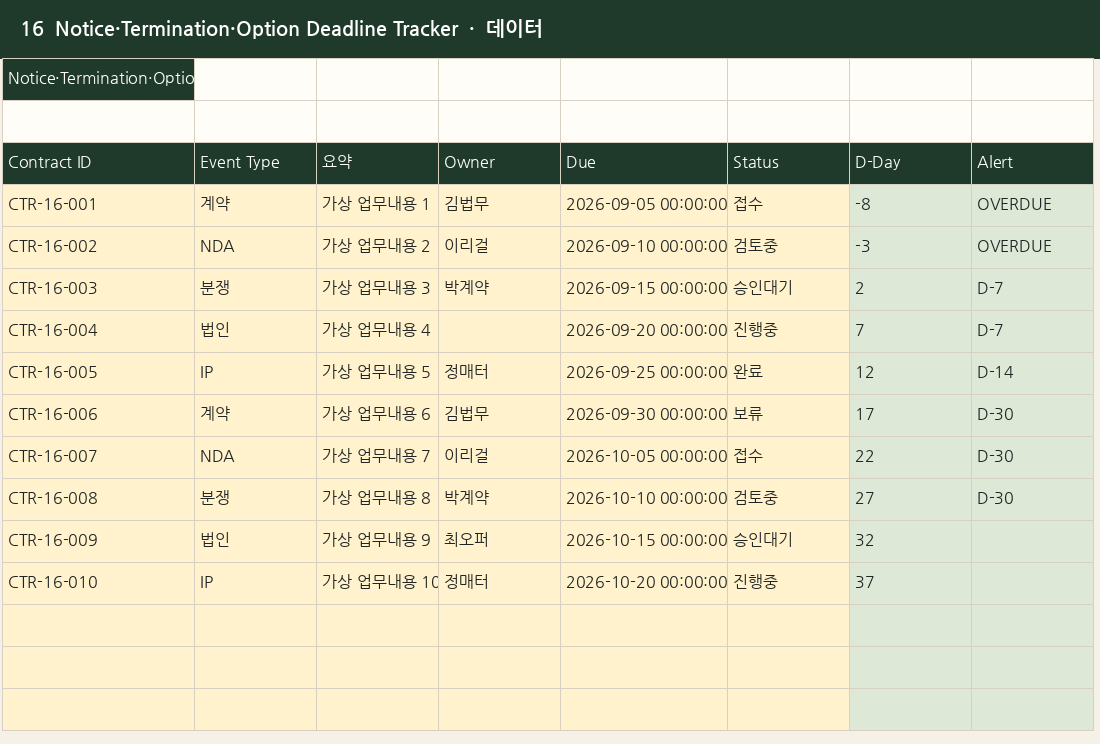Select the empty Owner cell for CTR-16-004

pos(499,332)
